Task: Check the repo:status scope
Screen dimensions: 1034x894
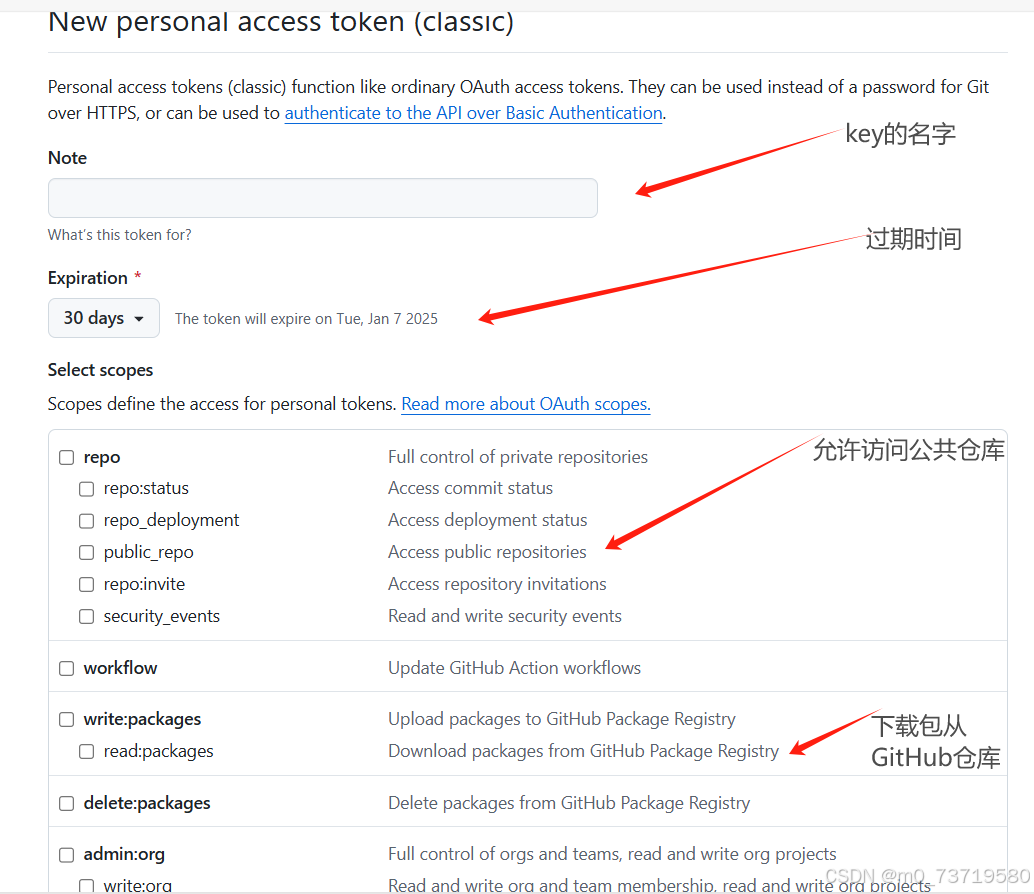Action: pos(86,489)
